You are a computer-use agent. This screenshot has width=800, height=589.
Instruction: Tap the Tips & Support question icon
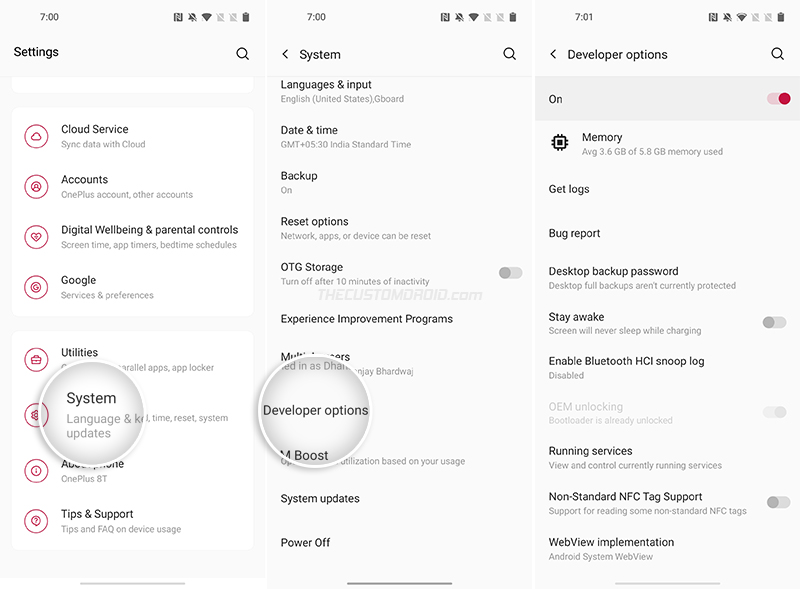point(36,521)
